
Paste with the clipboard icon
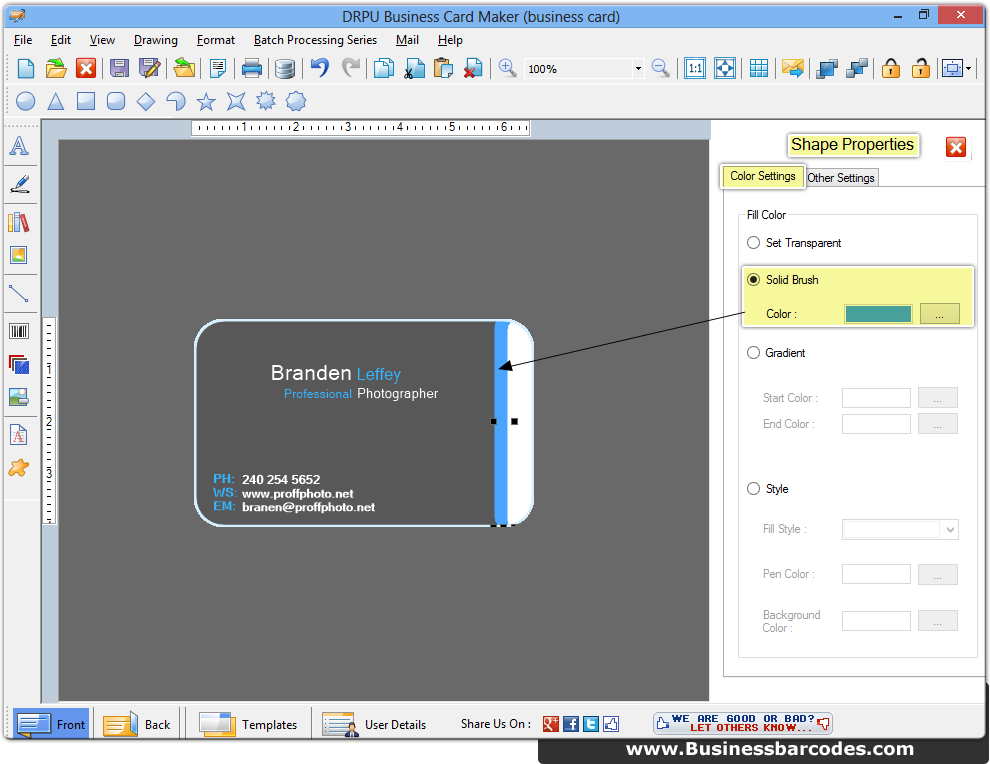point(443,68)
